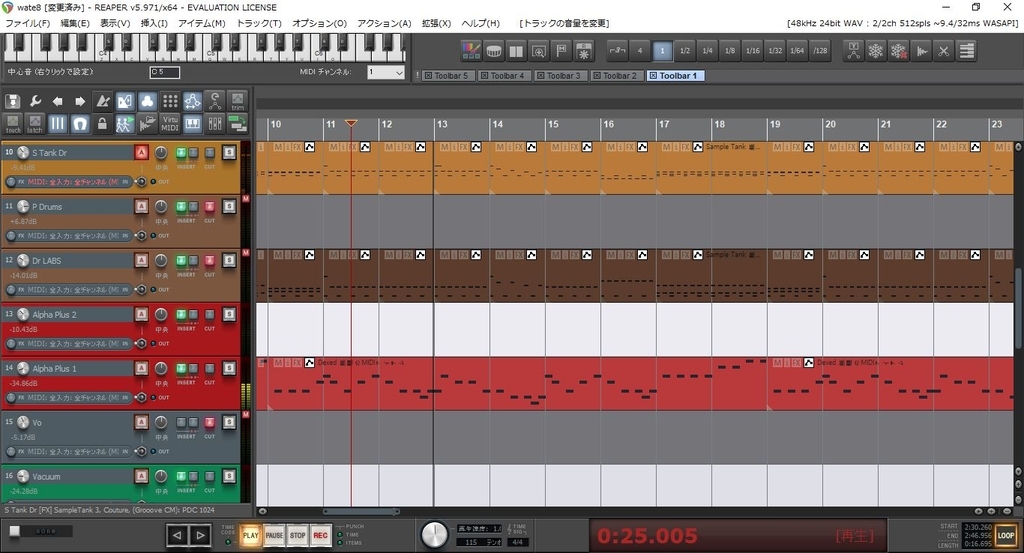Toggle automation 'A' button on Vacuum track
This screenshot has height=553, width=1024.
(141, 476)
